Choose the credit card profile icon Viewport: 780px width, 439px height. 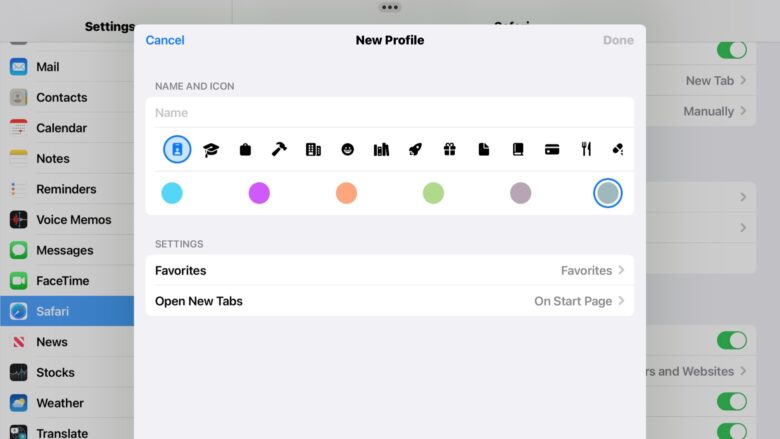coord(552,149)
